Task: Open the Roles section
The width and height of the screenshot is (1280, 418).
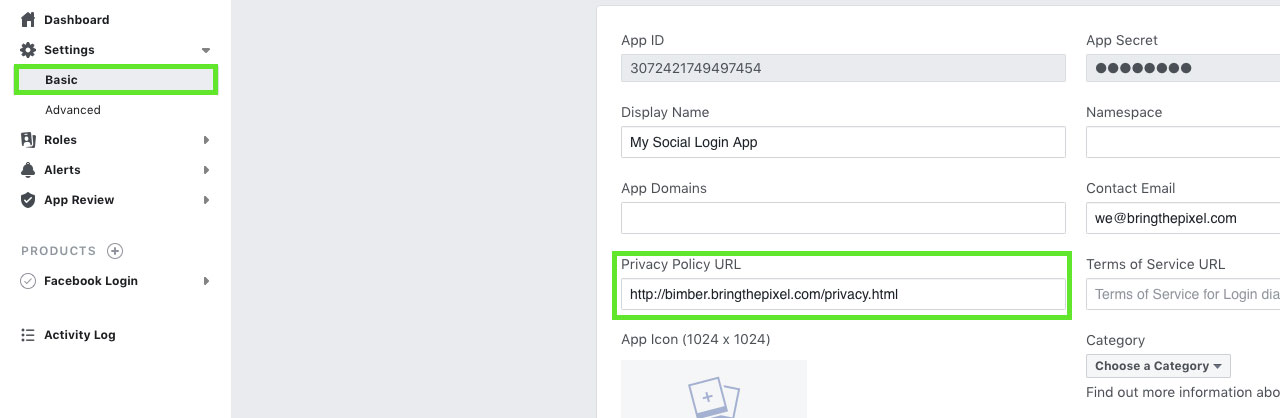Action: 60,140
